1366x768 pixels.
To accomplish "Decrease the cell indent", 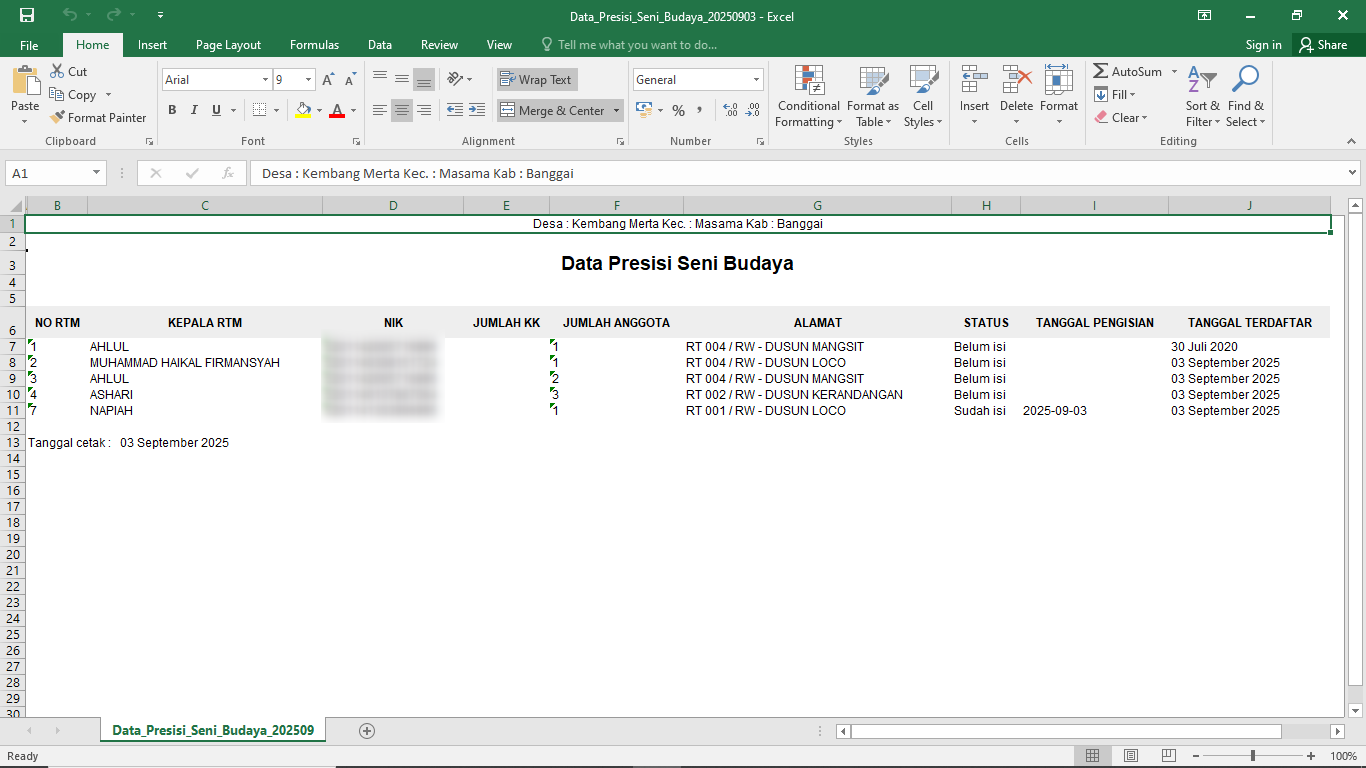I will click(x=455, y=110).
